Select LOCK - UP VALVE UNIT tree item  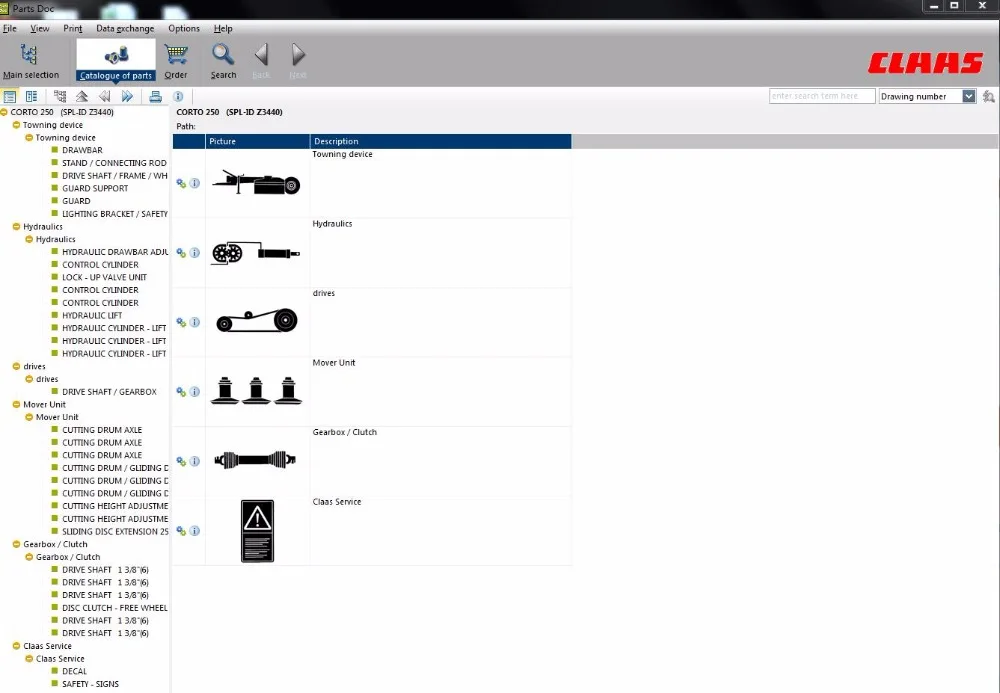click(x=105, y=277)
